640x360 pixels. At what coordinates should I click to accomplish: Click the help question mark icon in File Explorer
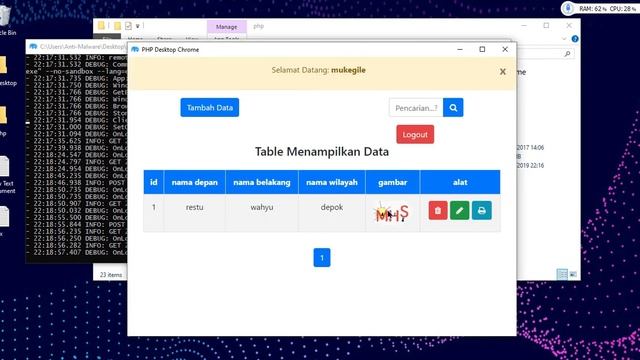point(575,39)
